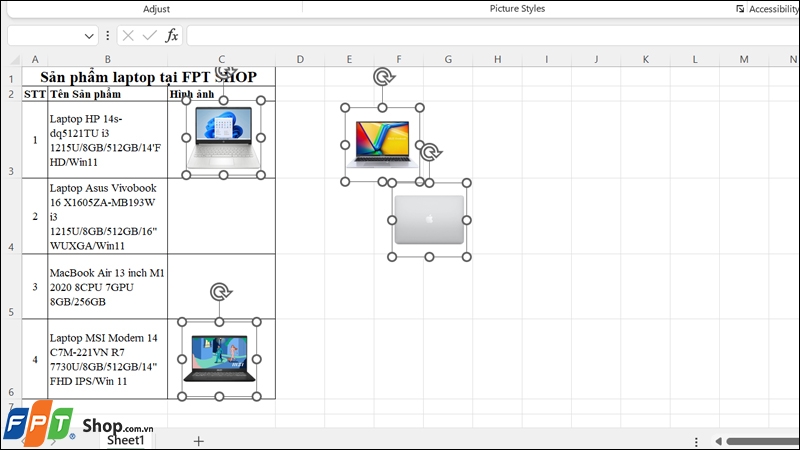Open the Name Box dropdown arrow
Image resolution: width=800 pixels, height=450 pixels.
pyautogui.click(x=89, y=36)
